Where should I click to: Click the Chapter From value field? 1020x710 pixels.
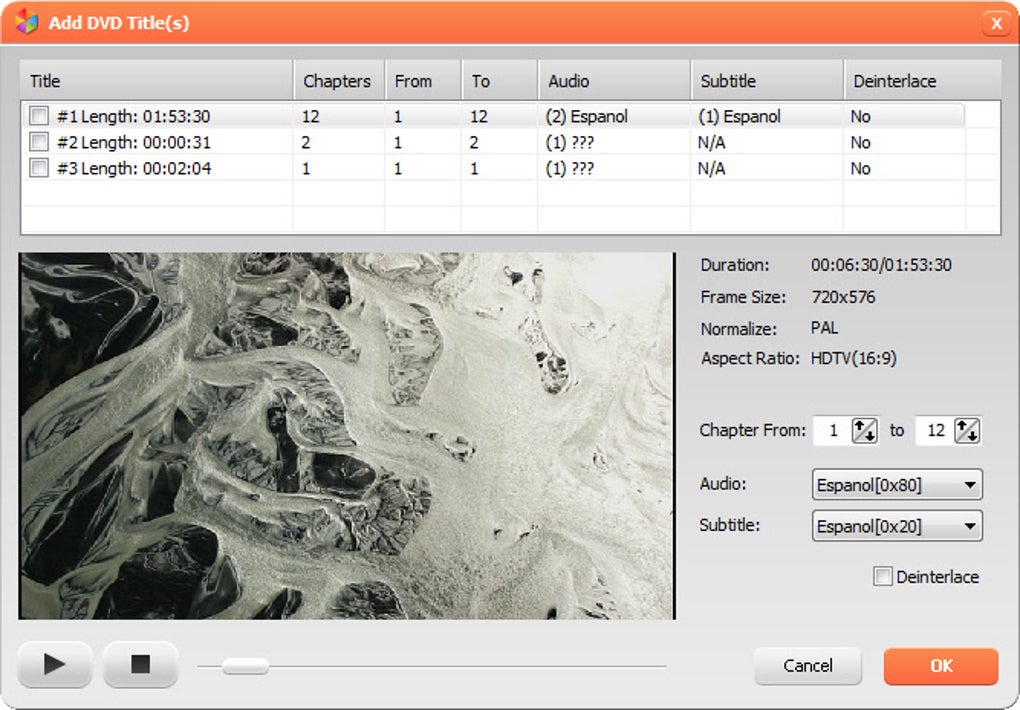point(833,430)
